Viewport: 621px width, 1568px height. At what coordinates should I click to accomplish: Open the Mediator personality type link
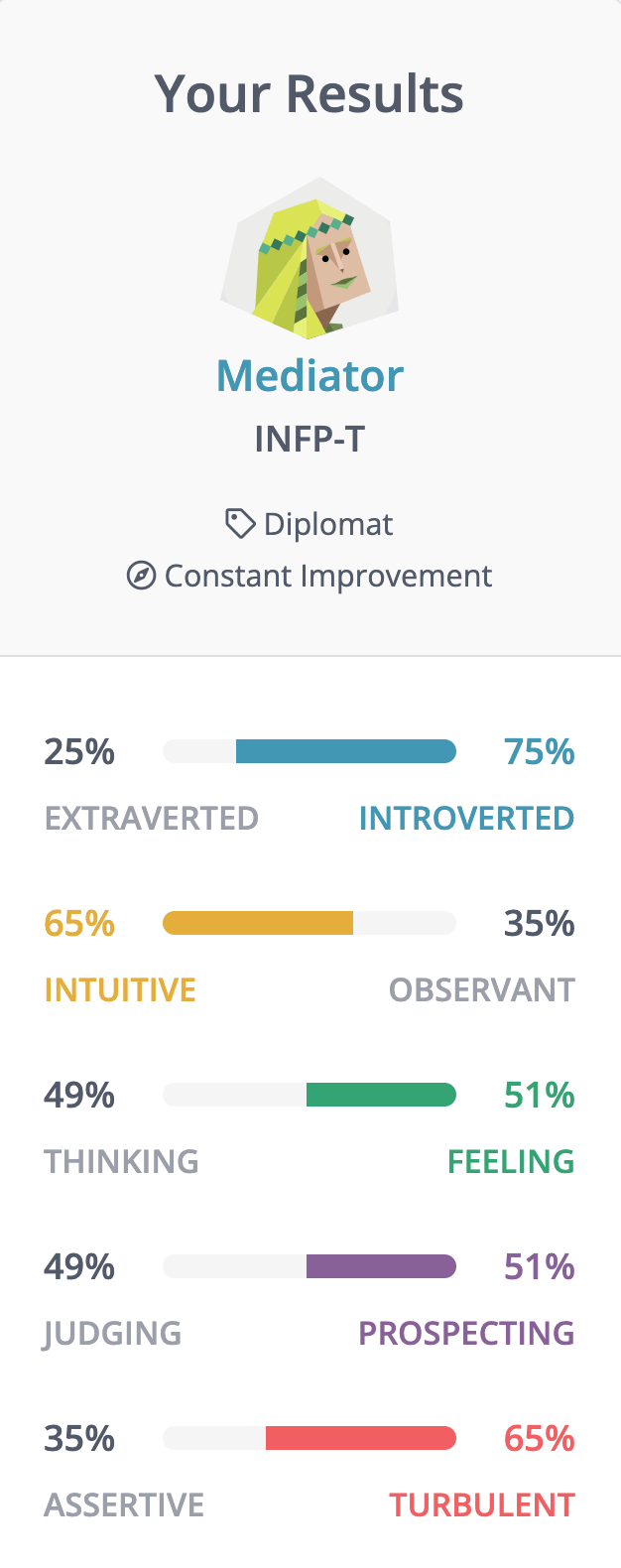[x=310, y=376]
